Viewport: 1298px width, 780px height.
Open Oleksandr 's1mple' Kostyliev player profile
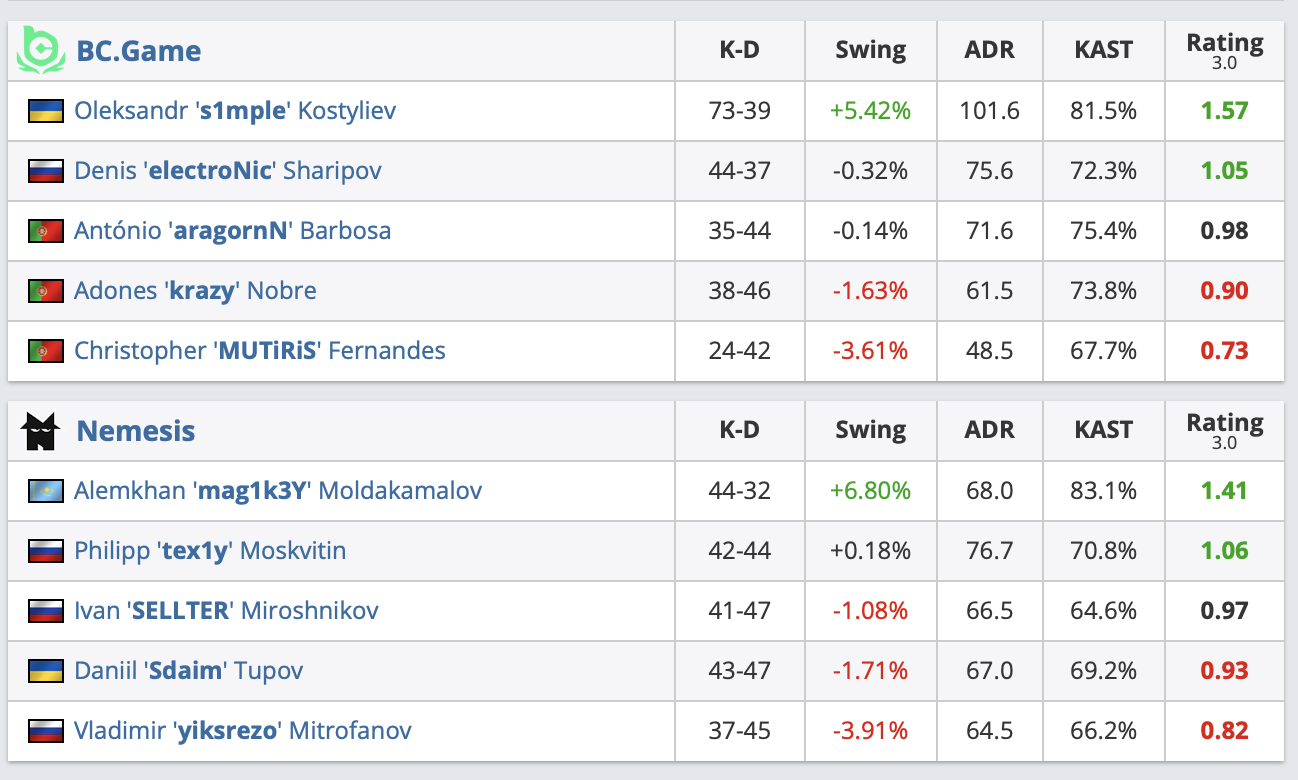click(235, 110)
